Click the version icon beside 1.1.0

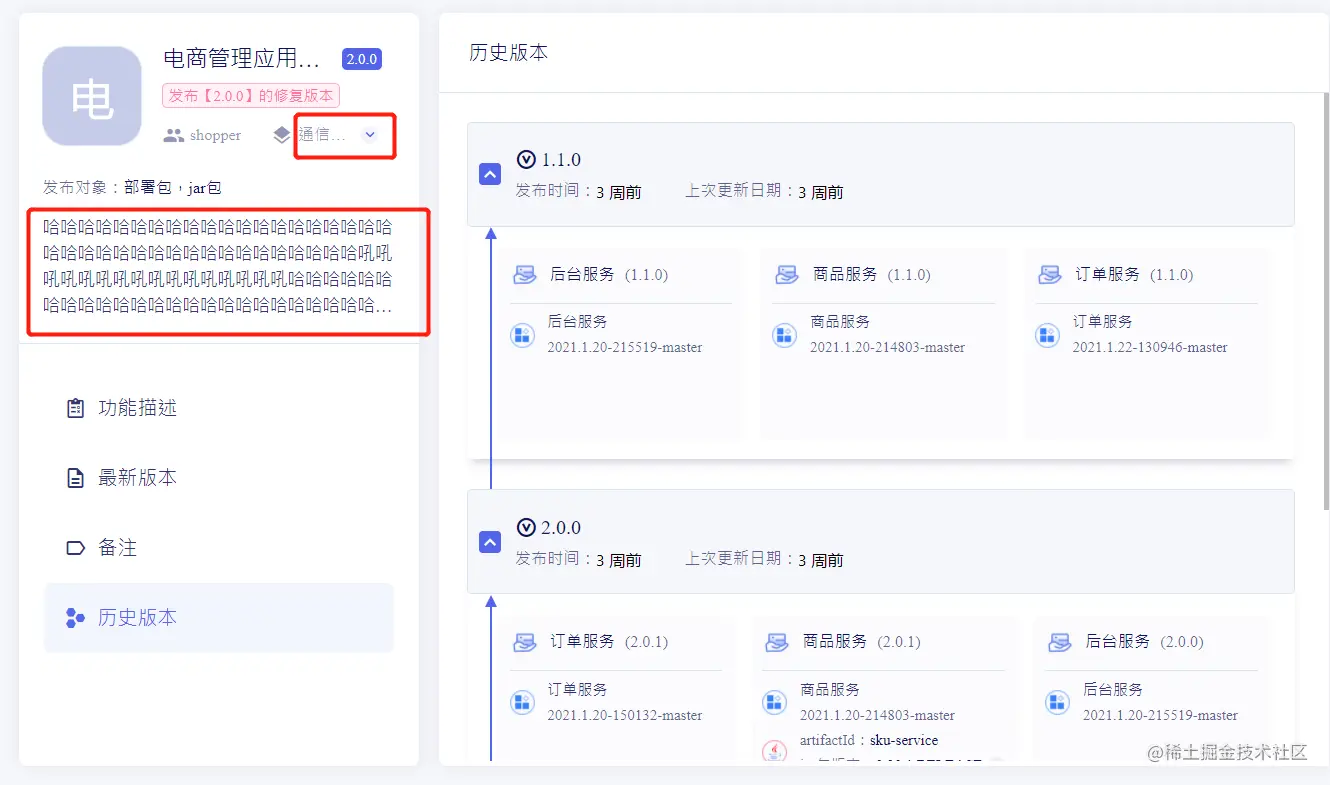point(526,159)
